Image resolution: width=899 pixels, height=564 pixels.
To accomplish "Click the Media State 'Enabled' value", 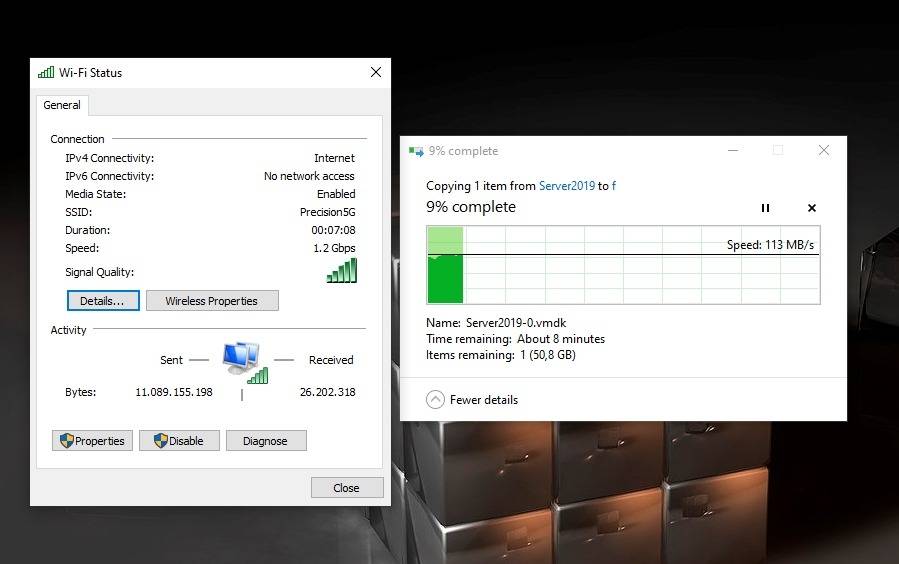I will pos(336,194).
